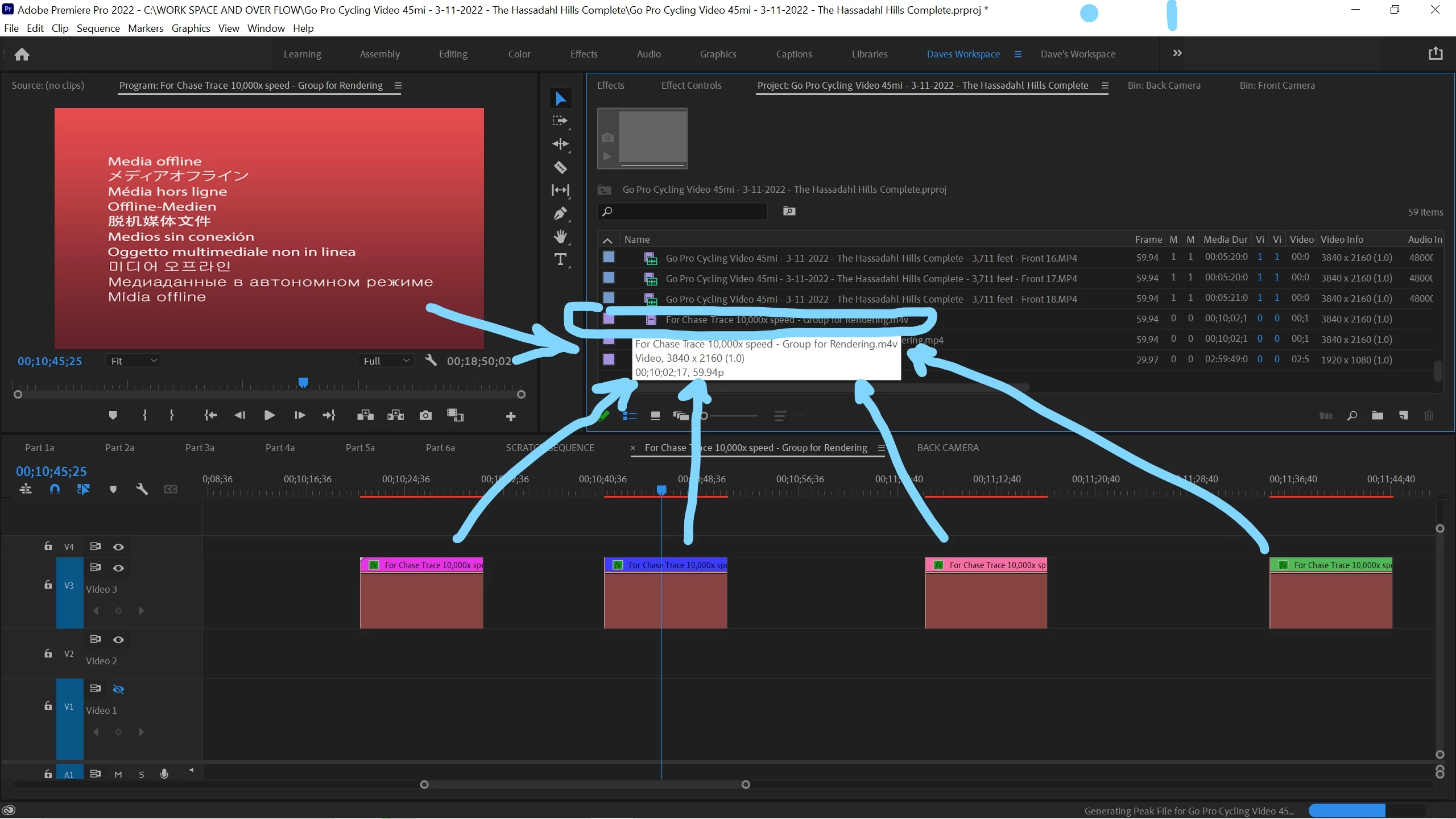The height and width of the screenshot is (819, 1456).
Task: Click Home icon in workspace bar
Action: pyautogui.click(x=22, y=54)
